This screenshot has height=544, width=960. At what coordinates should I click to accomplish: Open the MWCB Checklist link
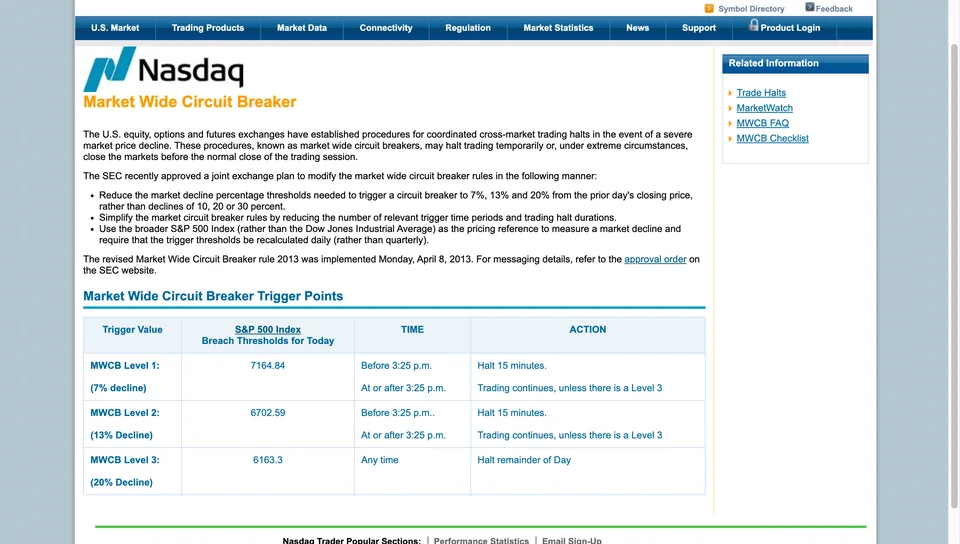click(x=773, y=139)
